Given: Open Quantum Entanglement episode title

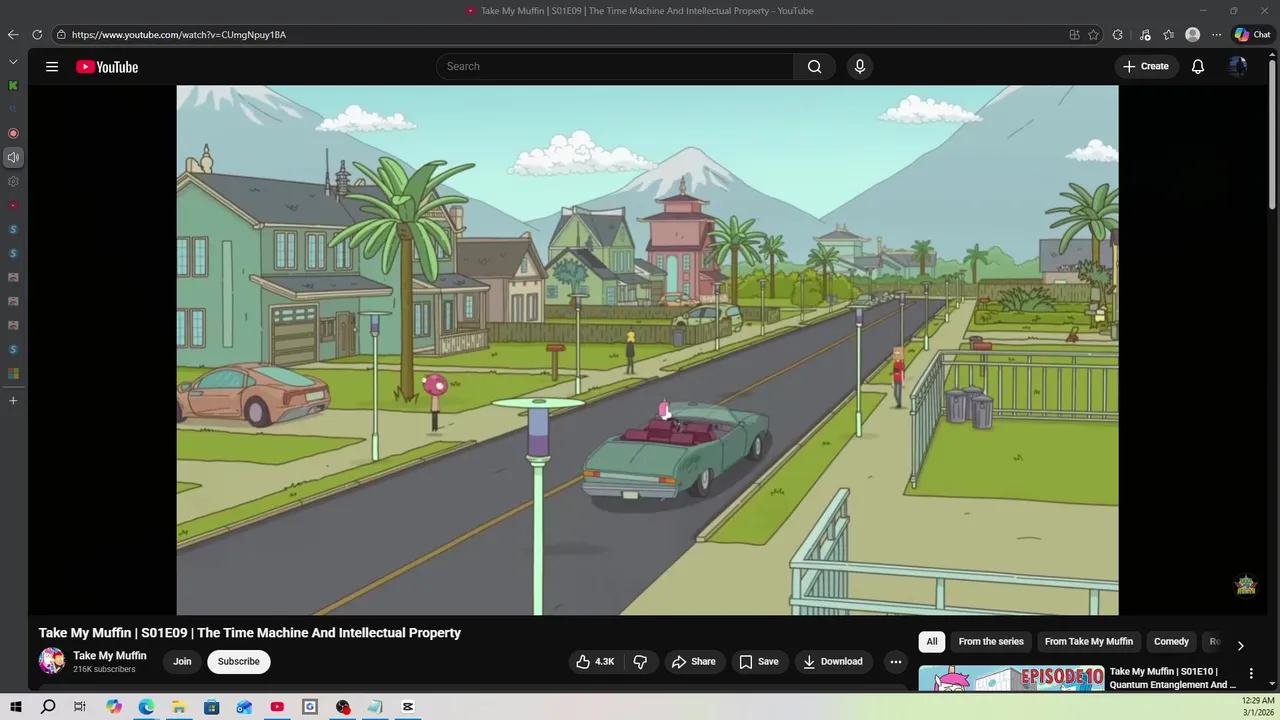Looking at the screenshot, I should (x=1172, y=678).
